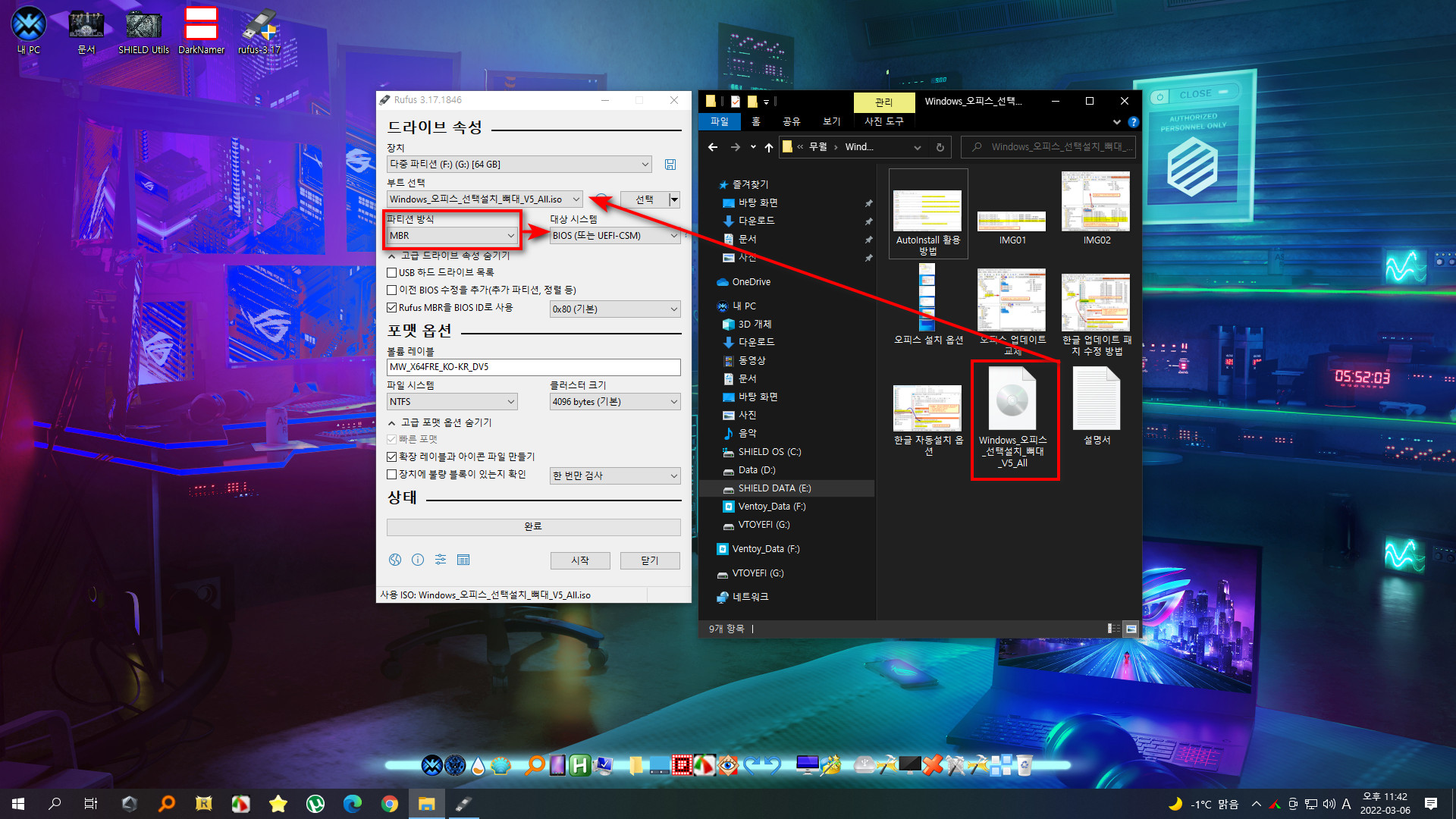Click the Explorer search box
Screen dimensions: 1456x819
pos(1049,147)
